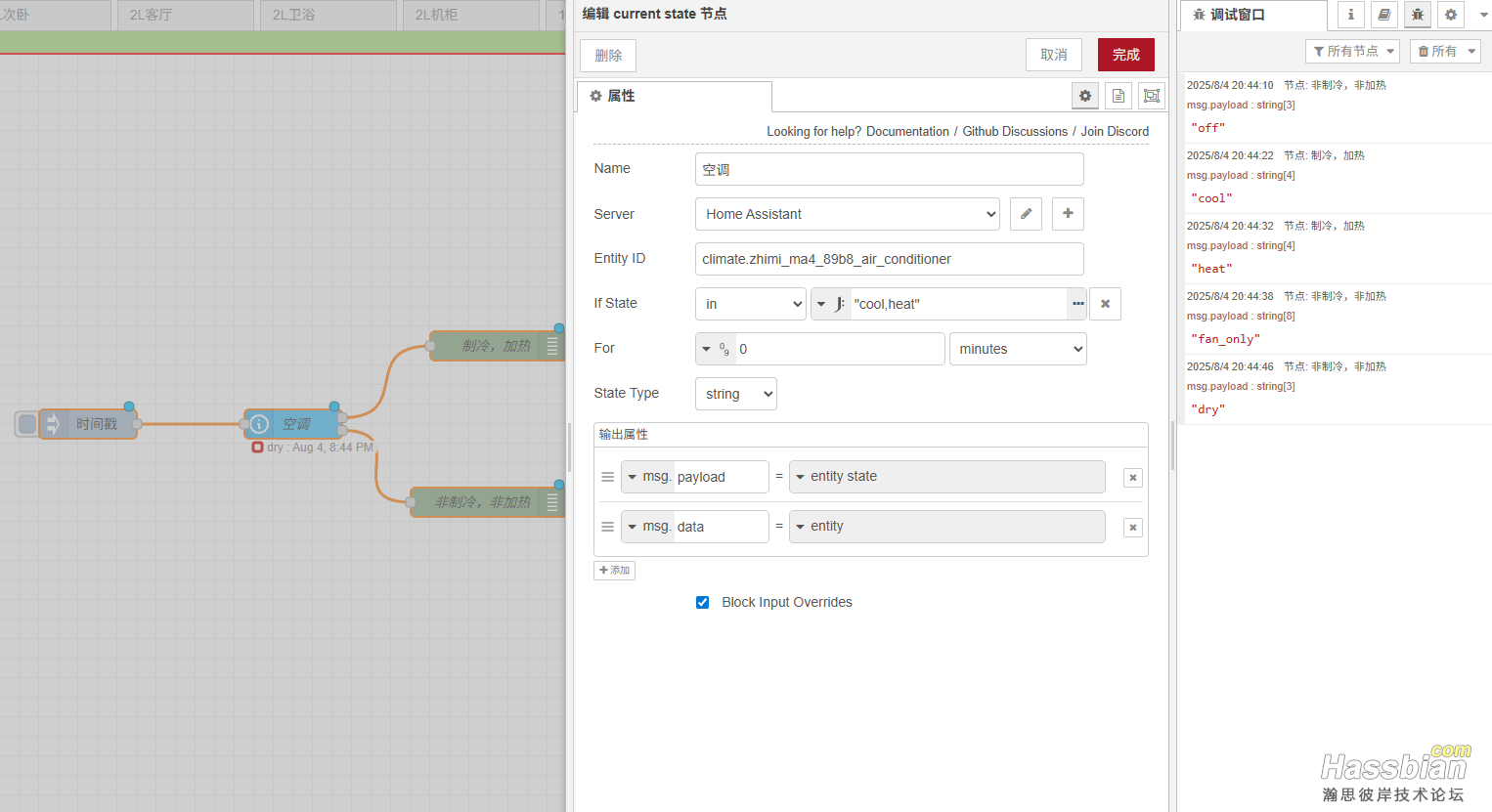Open node properties gear icon
Screen dimensions: 1492x812
[x=1085, y=96]
